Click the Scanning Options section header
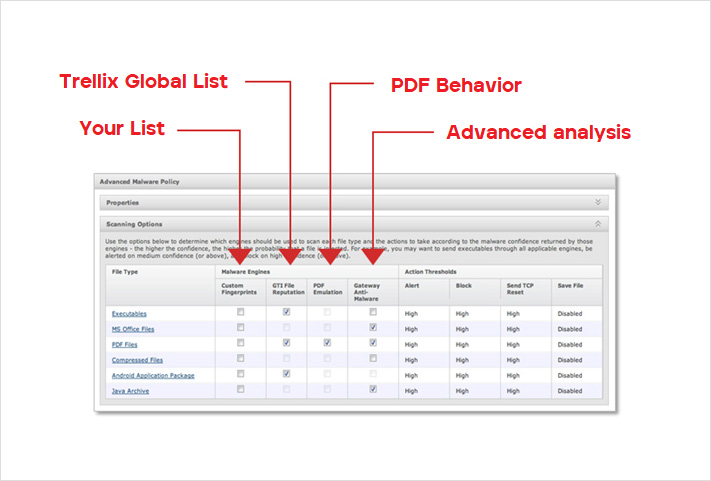711x481 pixels. (354, 224)
